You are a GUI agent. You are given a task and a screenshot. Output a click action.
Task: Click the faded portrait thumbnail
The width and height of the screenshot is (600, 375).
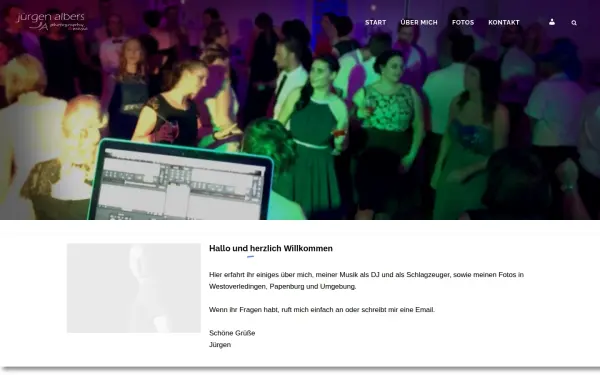pyautogui.click(x=134, y=288)
